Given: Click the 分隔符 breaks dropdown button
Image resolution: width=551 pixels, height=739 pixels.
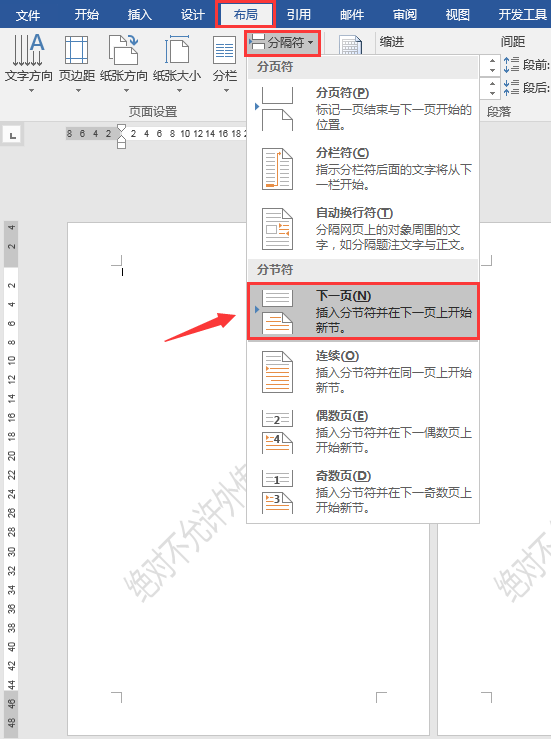Looking at the screenshot, I should tap(282, 43).
